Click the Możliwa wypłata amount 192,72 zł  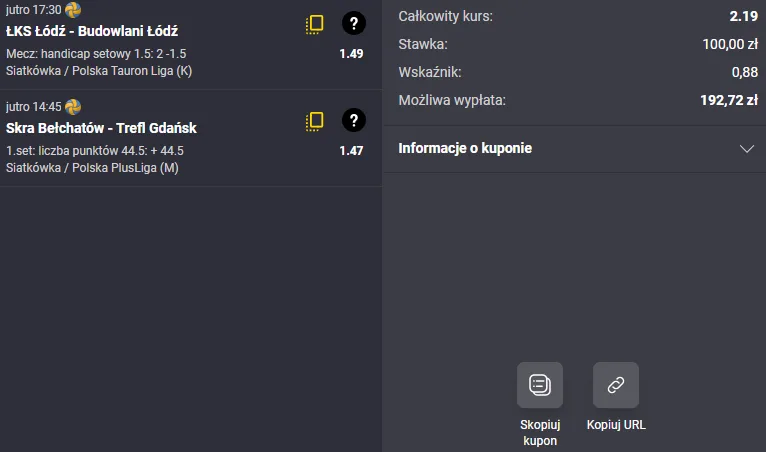tap(729, 100)
